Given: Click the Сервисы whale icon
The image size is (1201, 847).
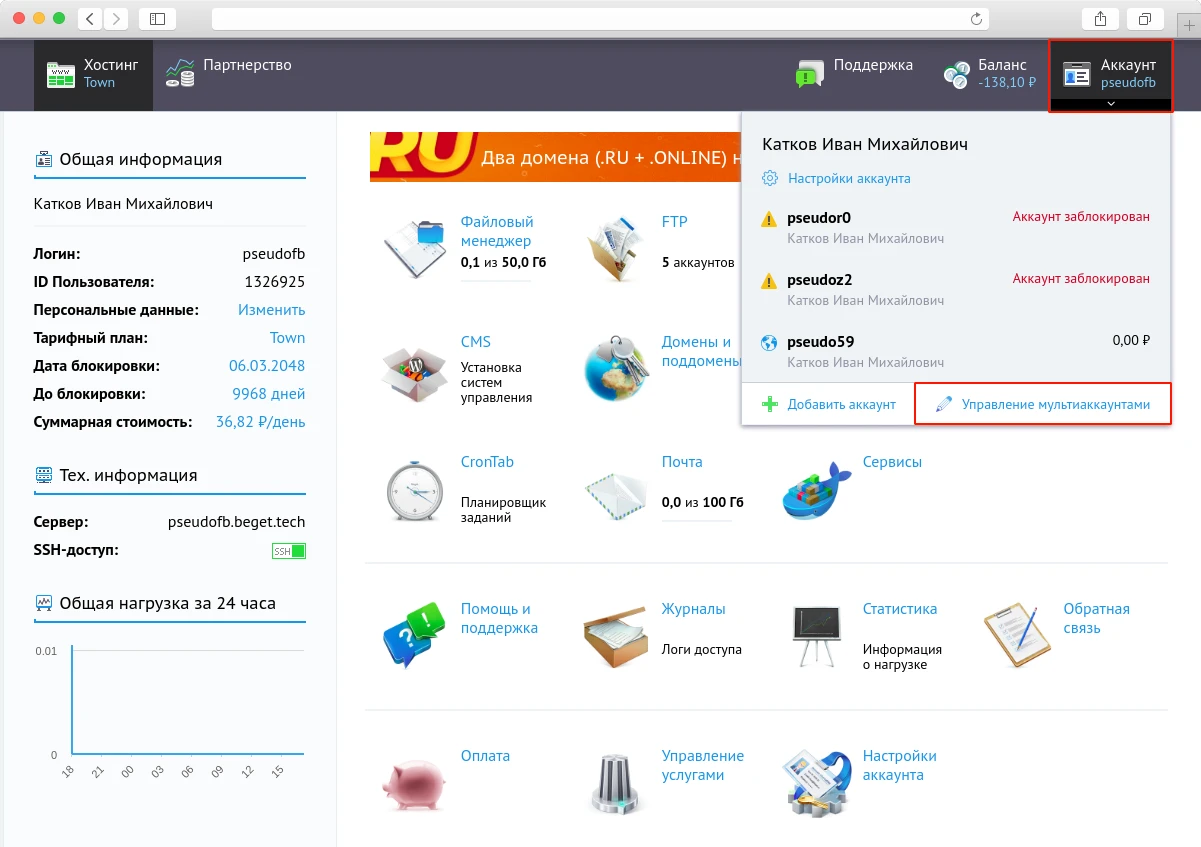Looking at the screenshot, I should (815, 489).
